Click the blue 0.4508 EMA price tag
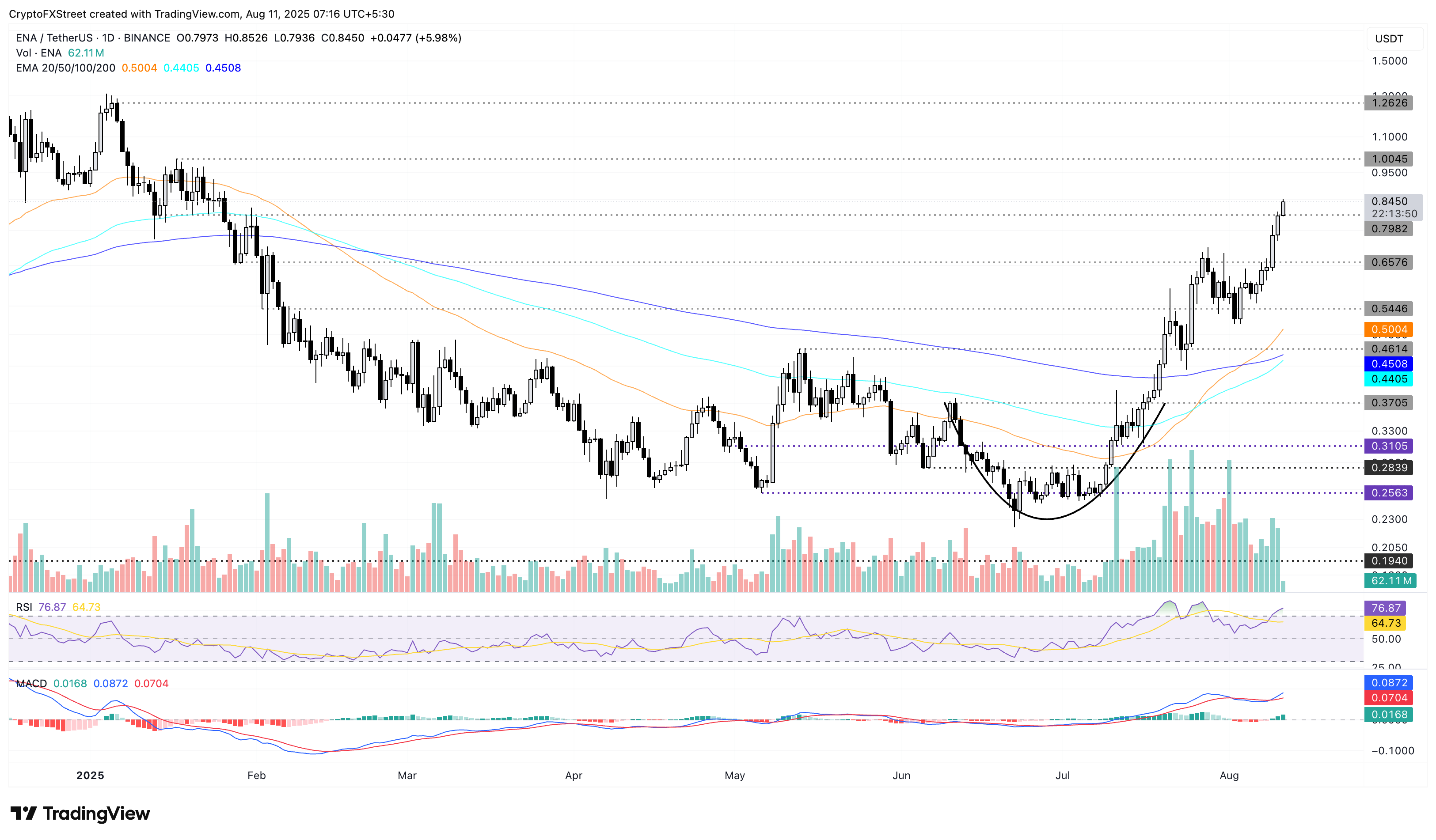 click(1388, 364)
